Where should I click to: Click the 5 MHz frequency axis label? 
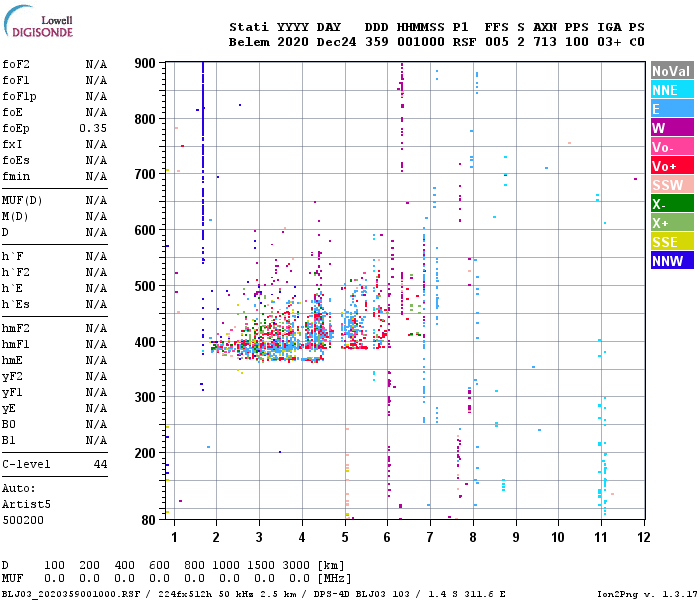pos(345,537)
